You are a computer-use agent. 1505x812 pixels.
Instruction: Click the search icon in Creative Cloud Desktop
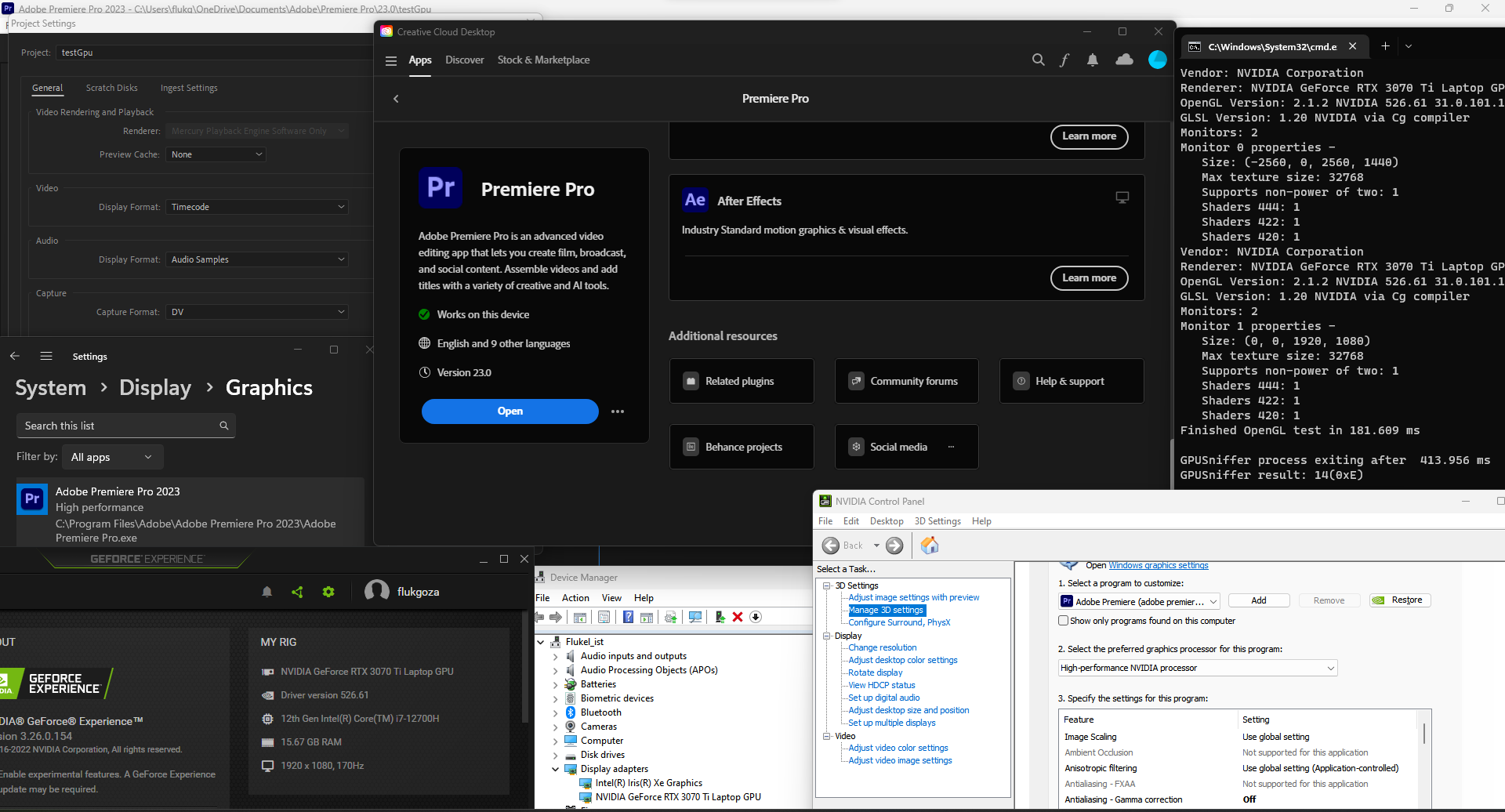point(1037,60)
